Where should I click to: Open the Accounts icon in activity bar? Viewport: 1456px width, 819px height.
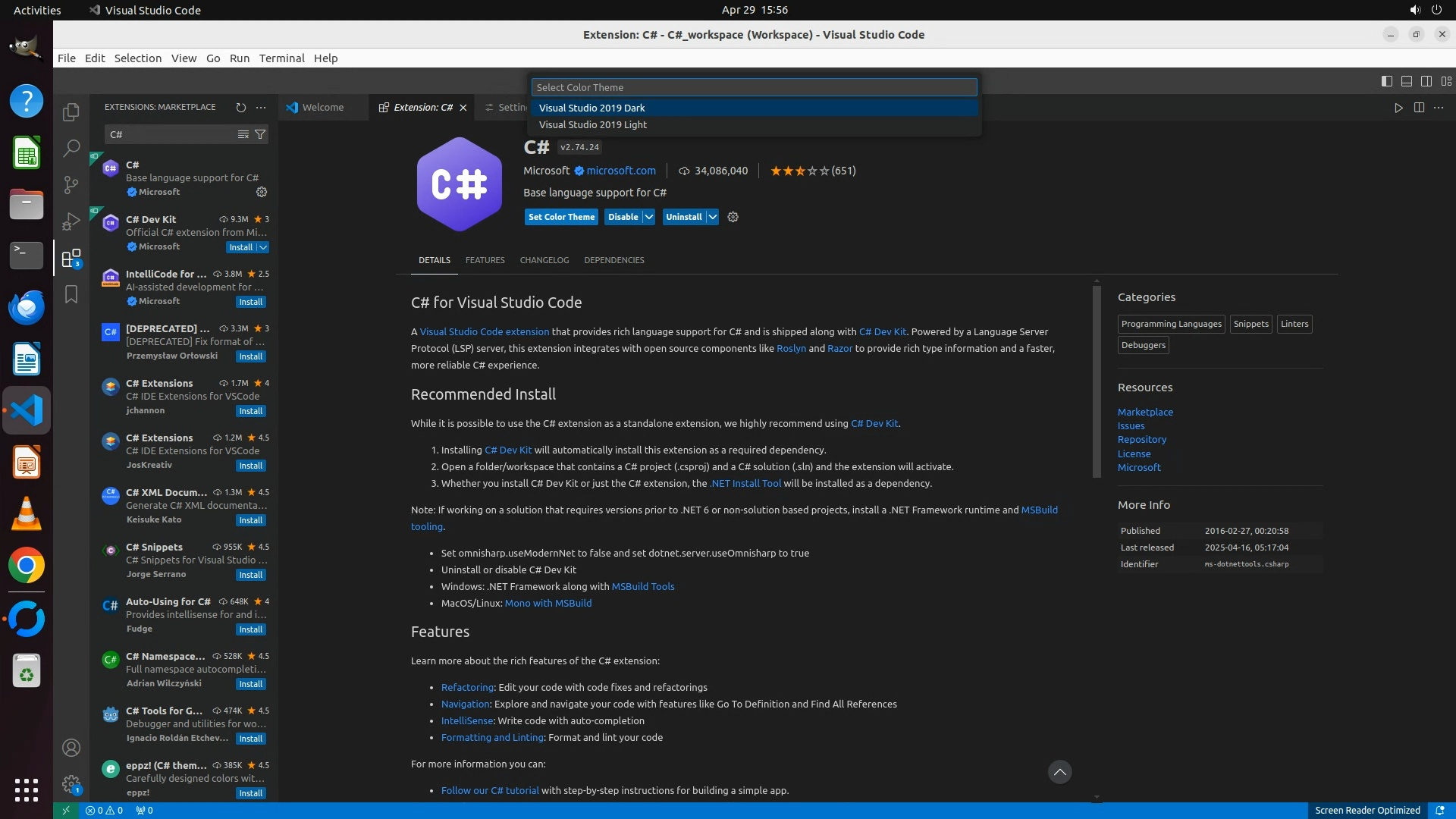tap(71, 748)
